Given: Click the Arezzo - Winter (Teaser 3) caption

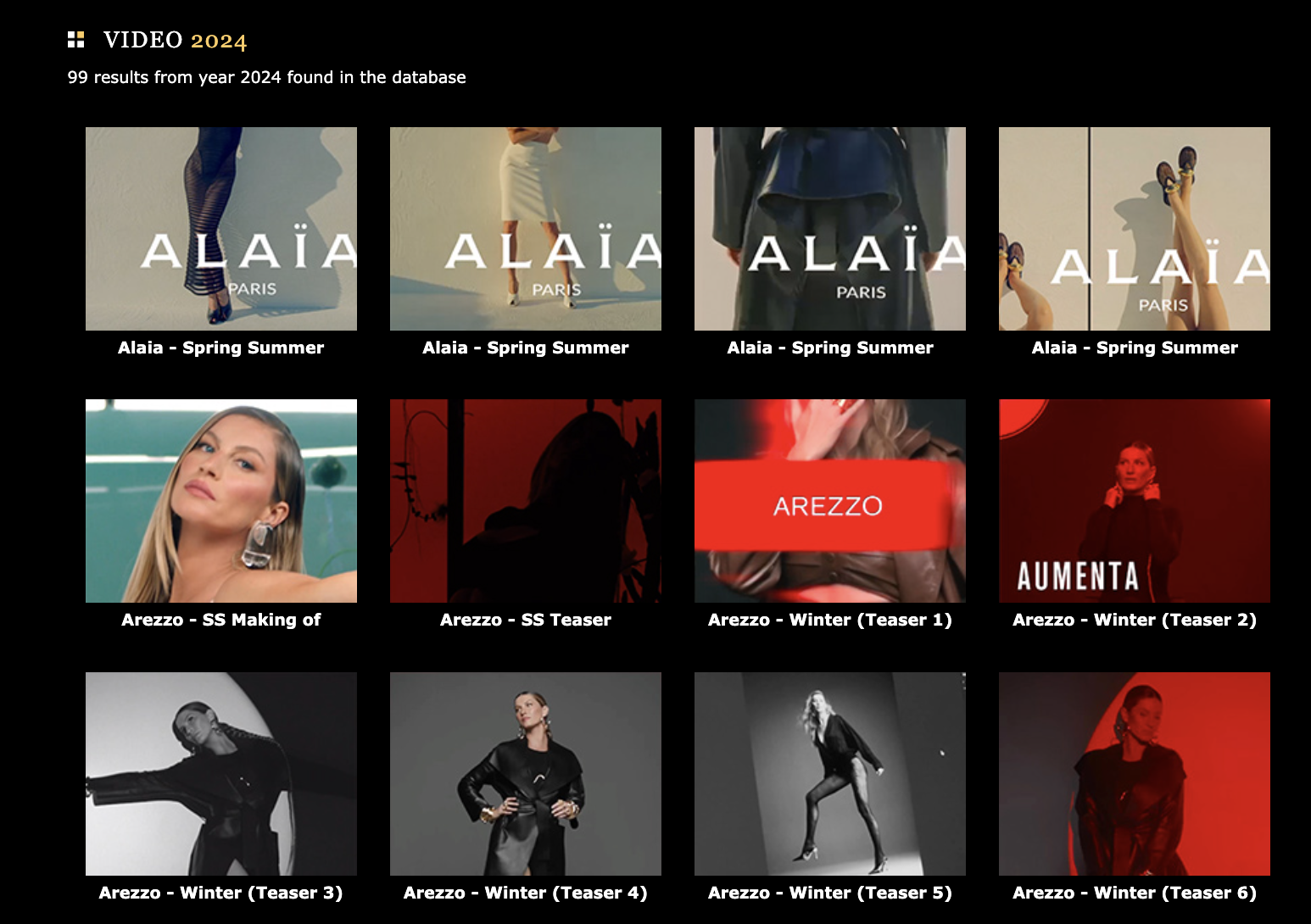Looking at the screenshot, I should 221,893.
